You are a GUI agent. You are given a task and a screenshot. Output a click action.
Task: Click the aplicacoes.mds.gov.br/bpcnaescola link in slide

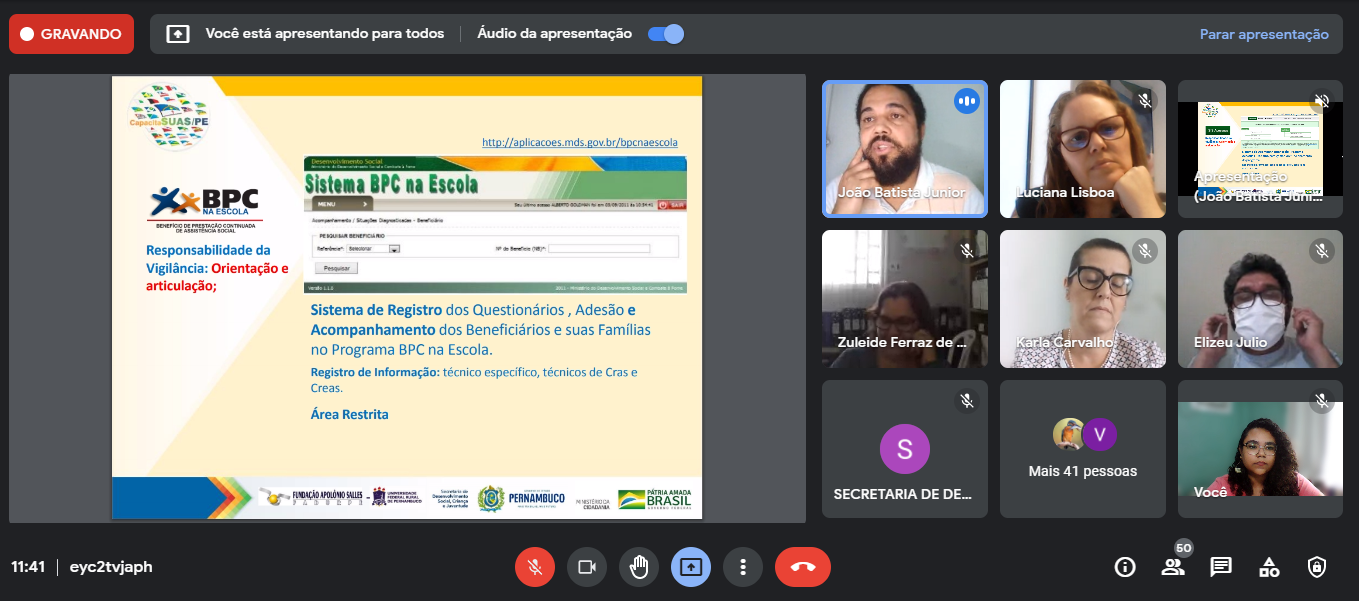tap(579, 142)
